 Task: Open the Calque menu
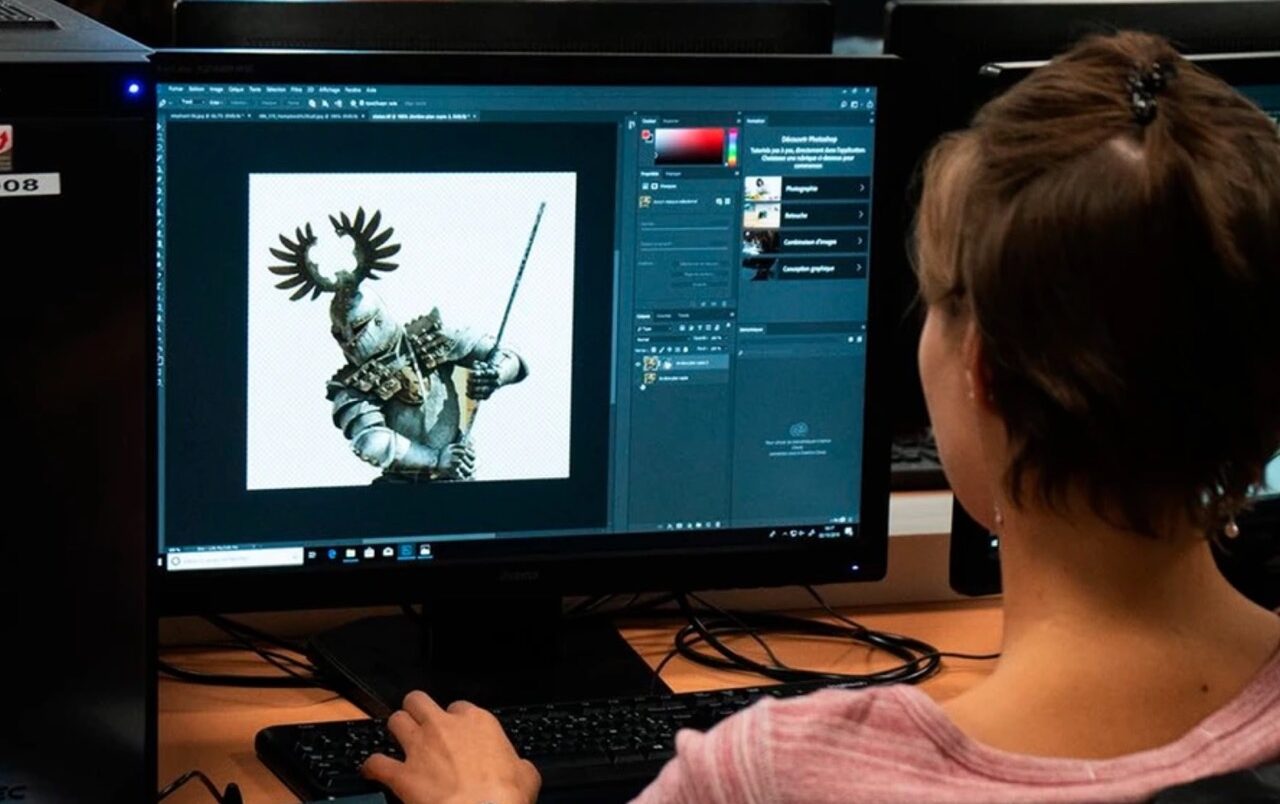[236, 89]
